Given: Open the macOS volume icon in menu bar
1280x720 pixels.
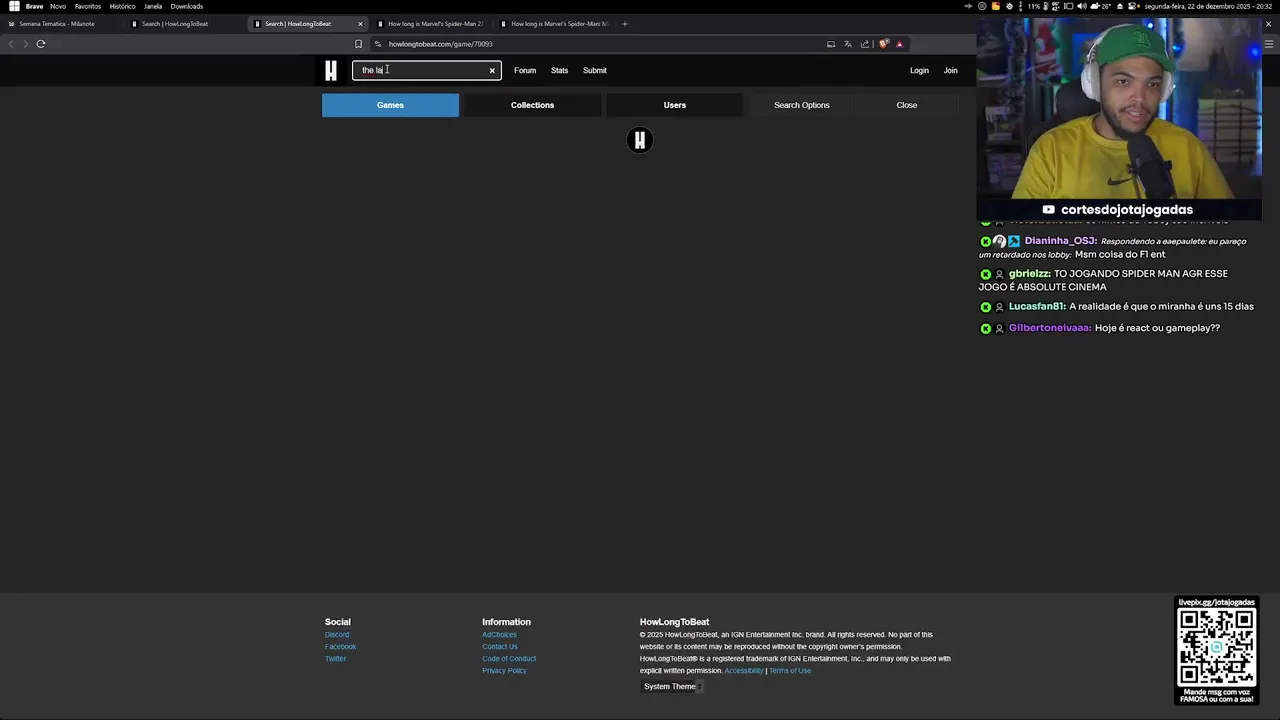Looking at the screenshot, I should (x=1081, y=6).
